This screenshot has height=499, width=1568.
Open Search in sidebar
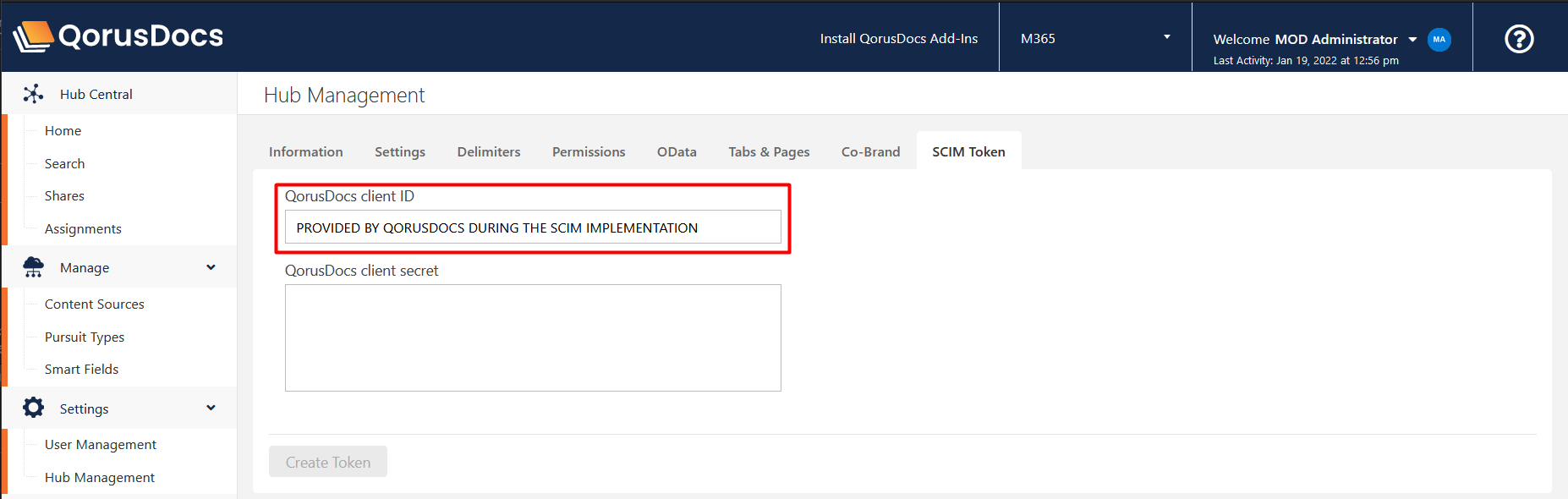[65, 163]
